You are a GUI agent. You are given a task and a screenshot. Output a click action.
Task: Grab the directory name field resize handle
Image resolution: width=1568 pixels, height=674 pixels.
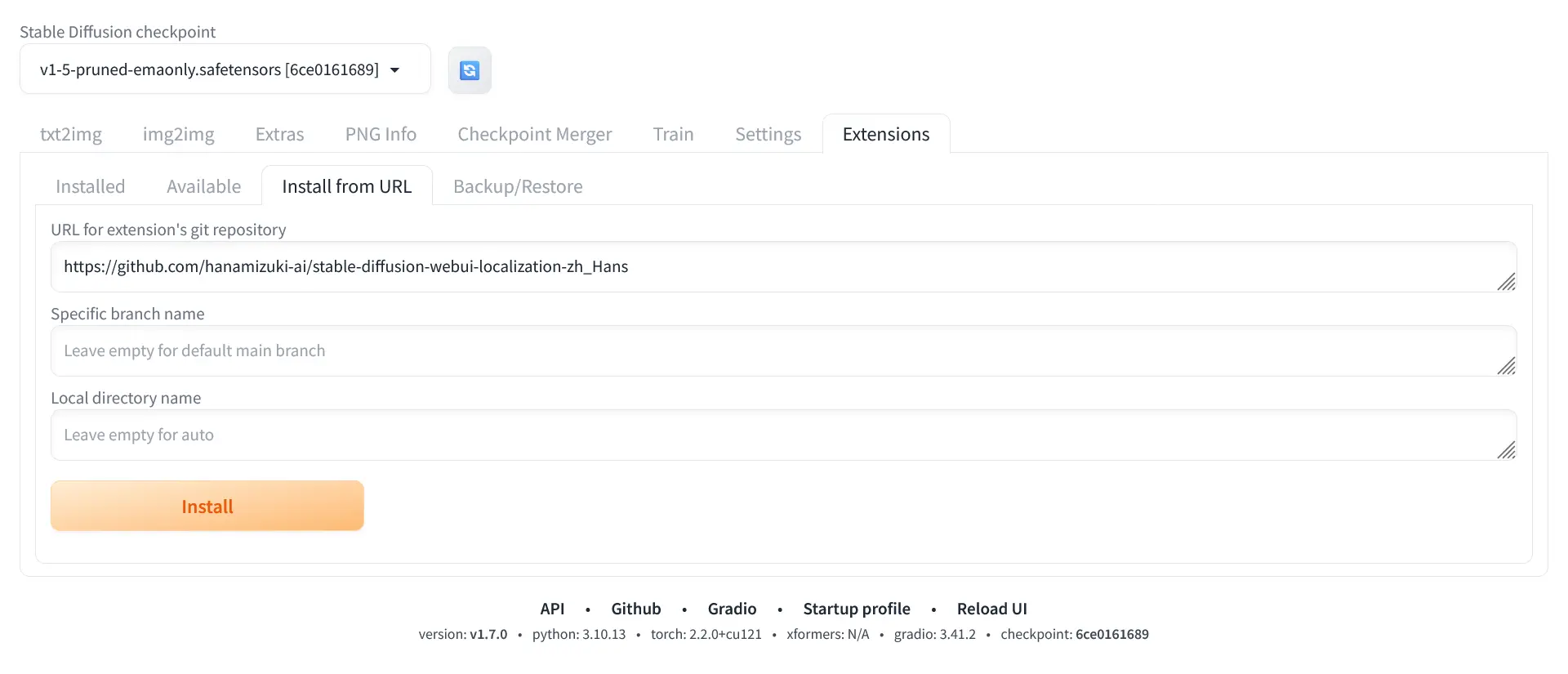coord(1507,450)
